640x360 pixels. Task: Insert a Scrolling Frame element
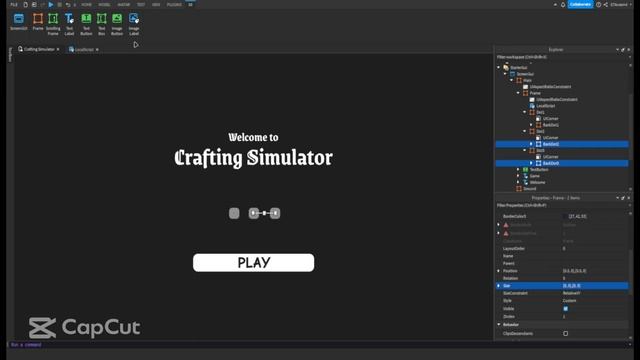tap(53, 24)
